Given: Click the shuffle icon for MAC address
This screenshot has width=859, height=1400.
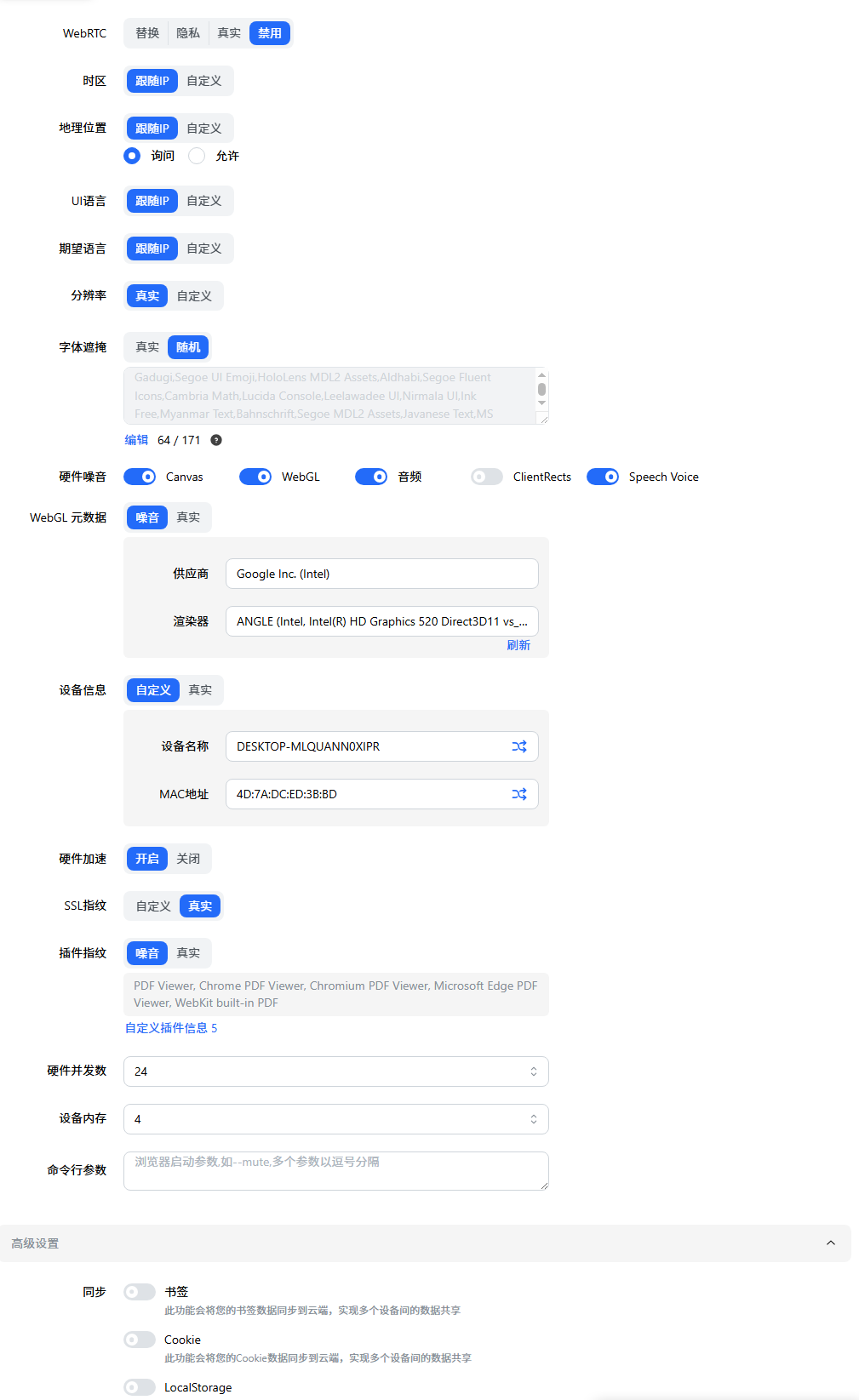Looking at the screenshot, I should click(518, 794).
